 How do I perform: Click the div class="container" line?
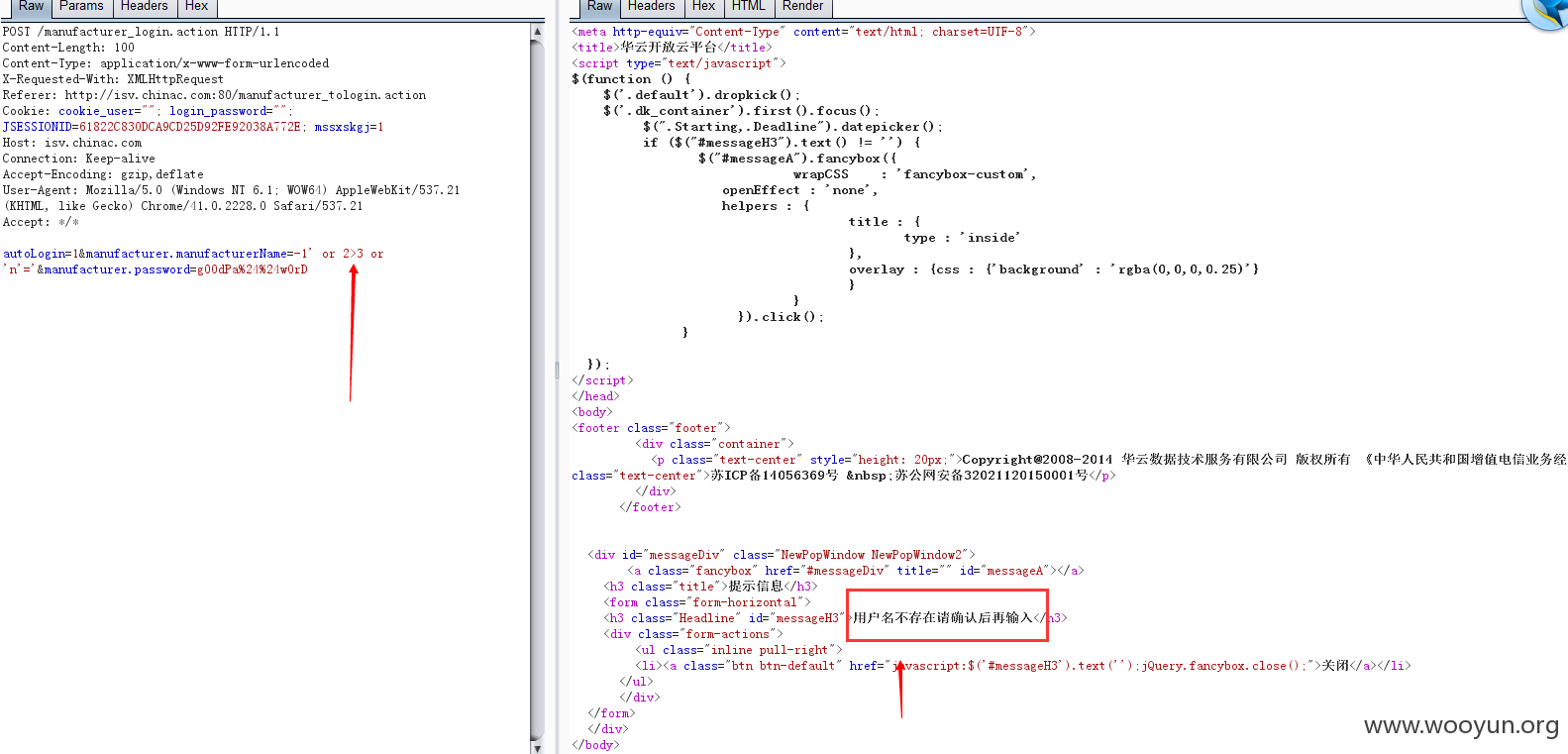(x=714, y=444)
